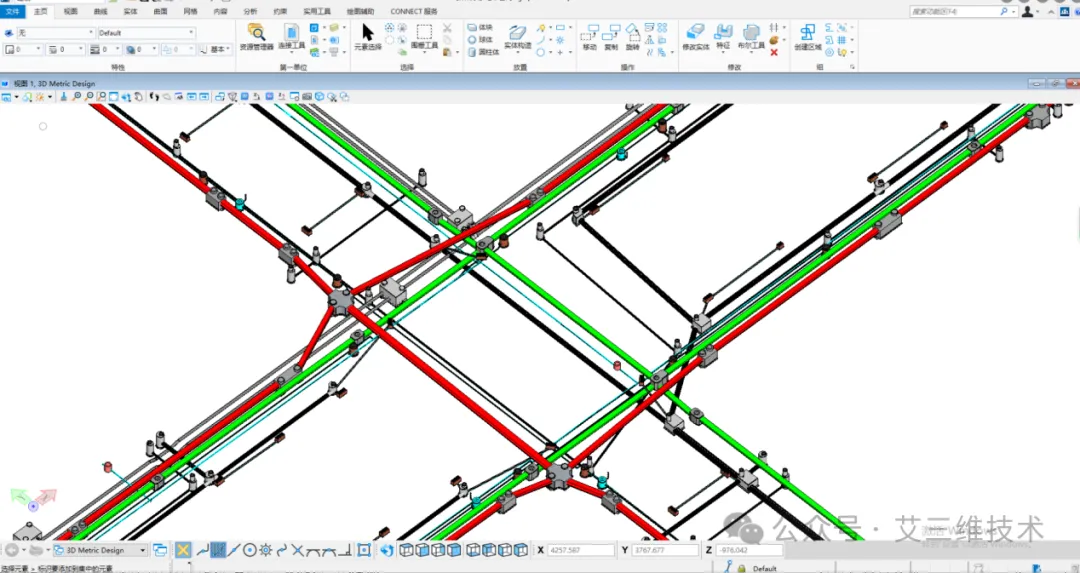The width and height of the screenshot is (1080, 573).
Task: Toggle the yellow AccuSnap button at bottom
Action: click(x=183, y=550)
